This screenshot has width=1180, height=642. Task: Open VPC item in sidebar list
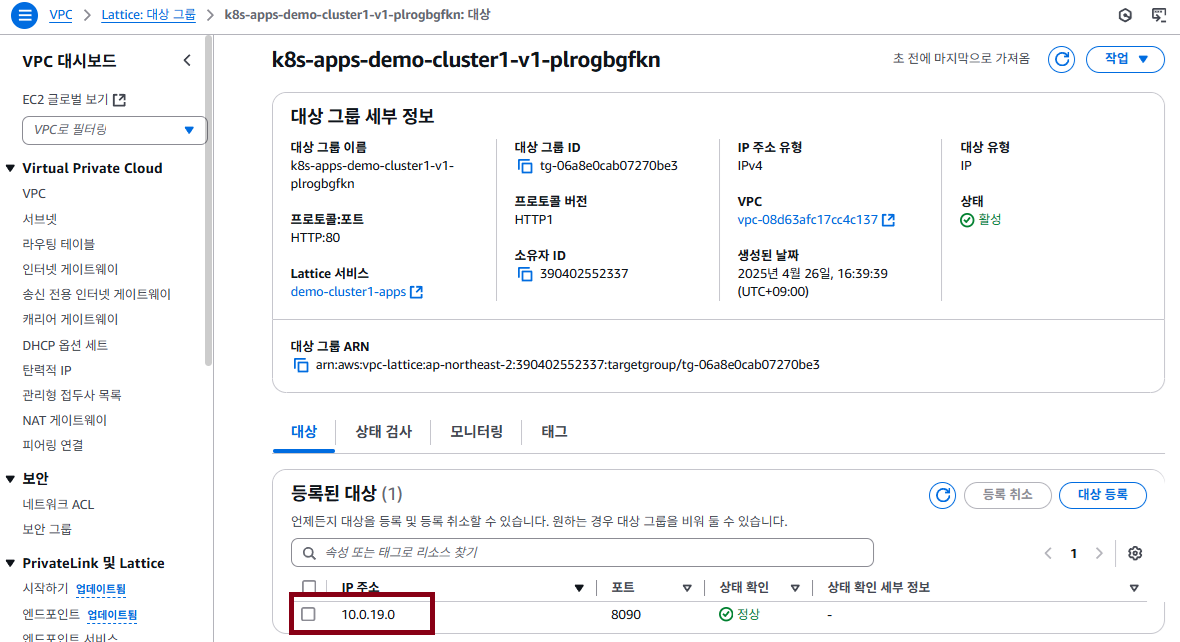(34, 193)
